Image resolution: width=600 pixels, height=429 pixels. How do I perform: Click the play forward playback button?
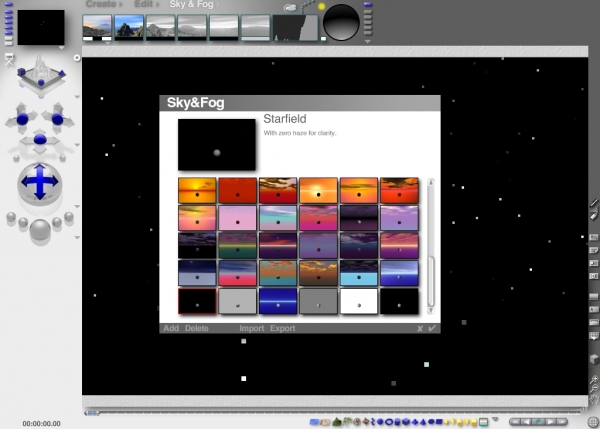pyautogui.click(x=551, y=422)
